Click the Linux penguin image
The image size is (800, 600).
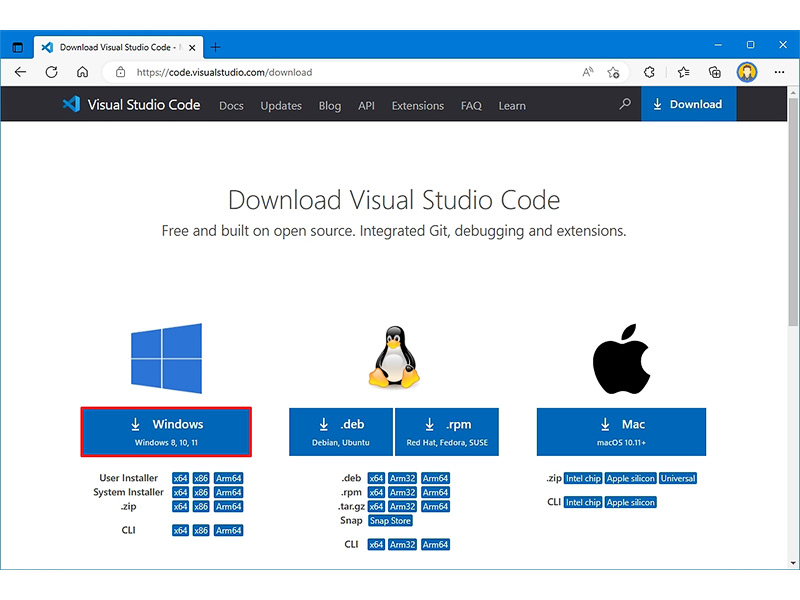394,357
